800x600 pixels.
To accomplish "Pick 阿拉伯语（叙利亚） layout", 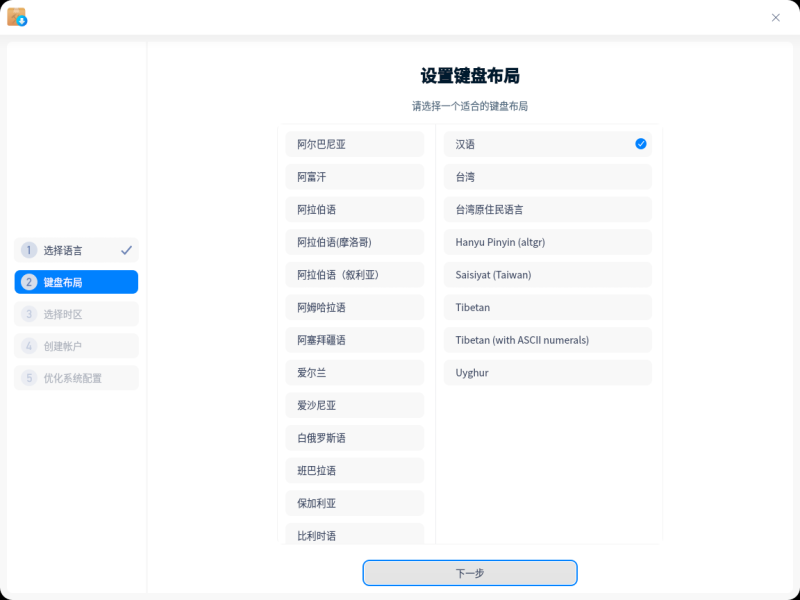I will point(355,275).
